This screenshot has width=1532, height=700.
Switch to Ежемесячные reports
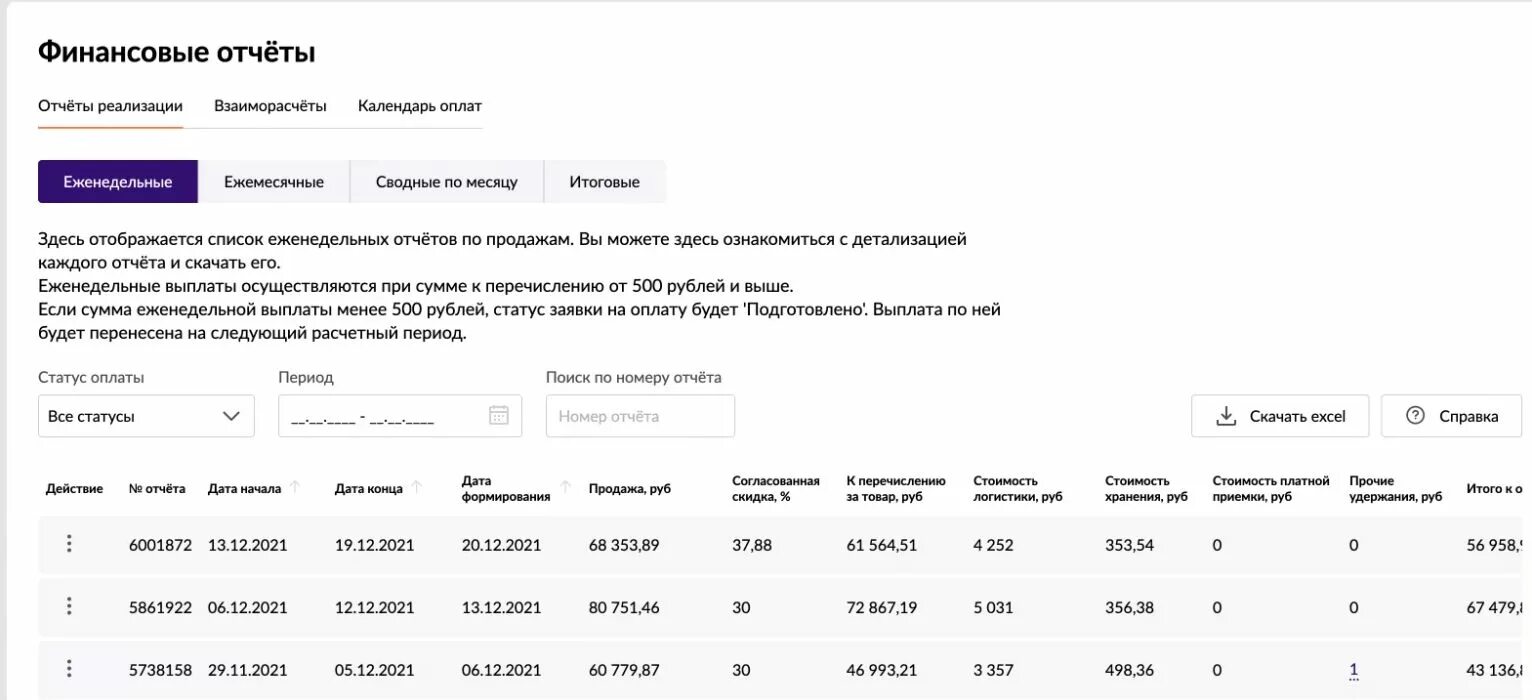coord(274,182)
